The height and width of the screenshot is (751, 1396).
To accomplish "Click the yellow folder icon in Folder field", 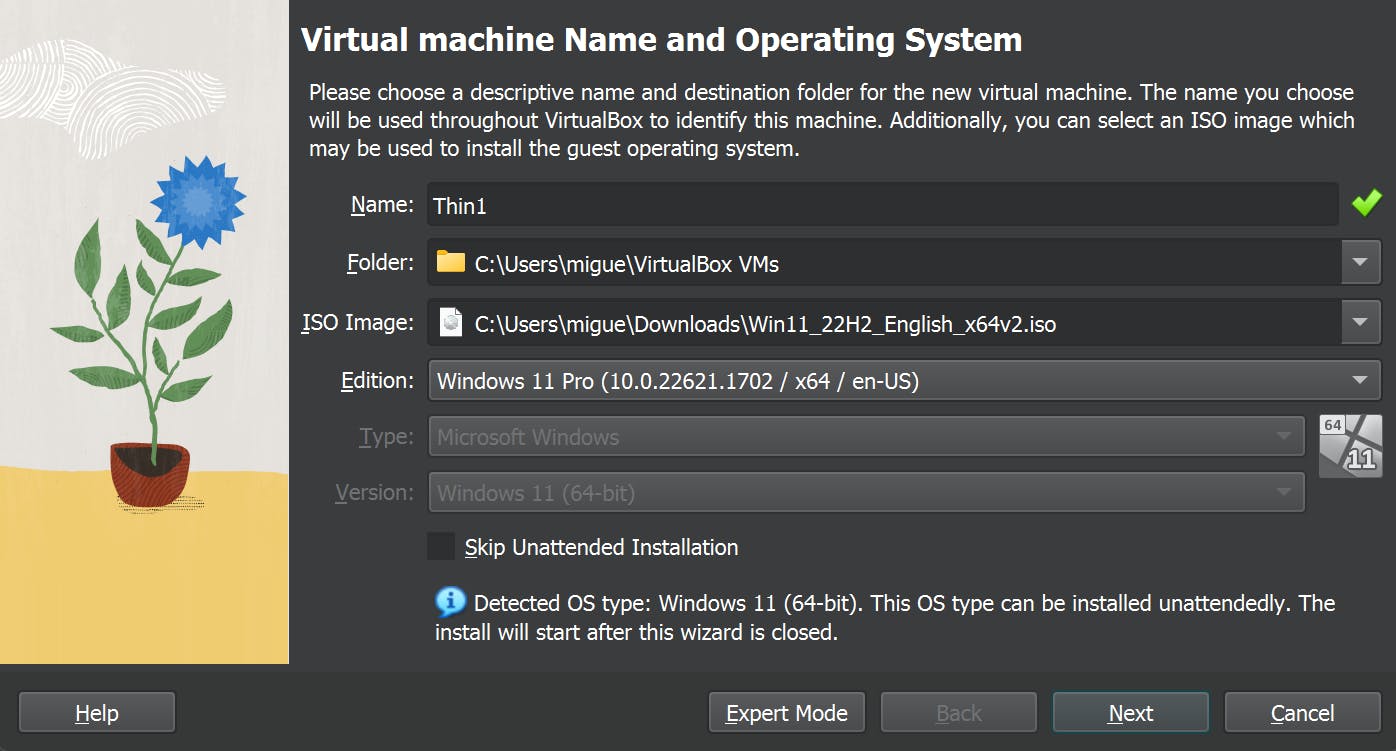I will tap(451, 262).
